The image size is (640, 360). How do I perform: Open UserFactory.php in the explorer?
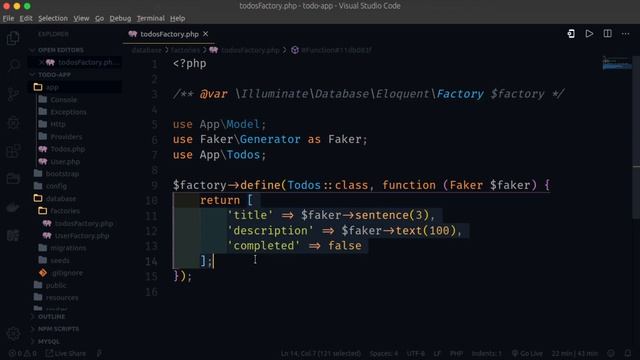pos(82,236)
